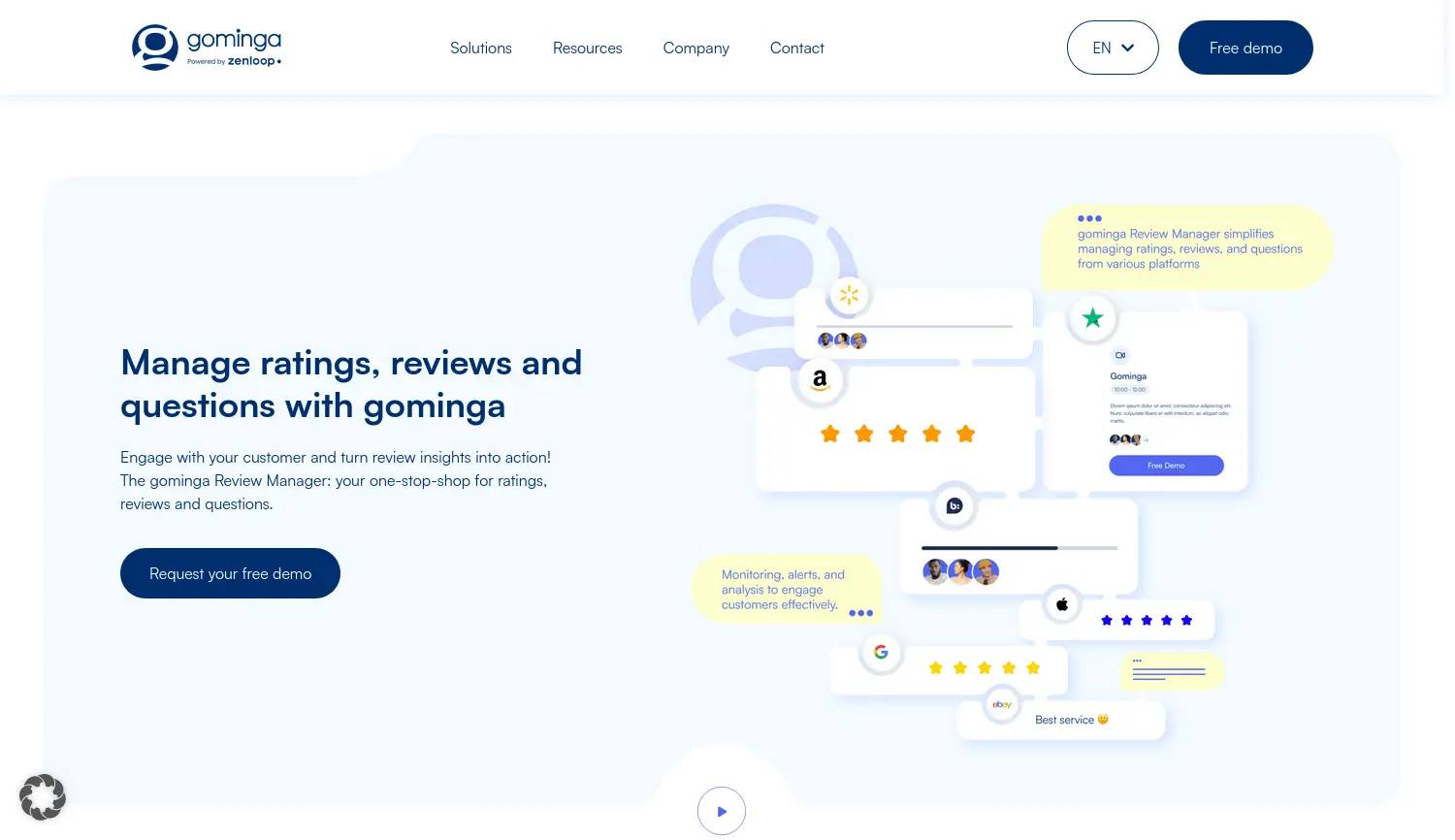Open the Resources menu
Viewport: 1455px width, 840px height.
pyautogui.click(x=588, y=48)
